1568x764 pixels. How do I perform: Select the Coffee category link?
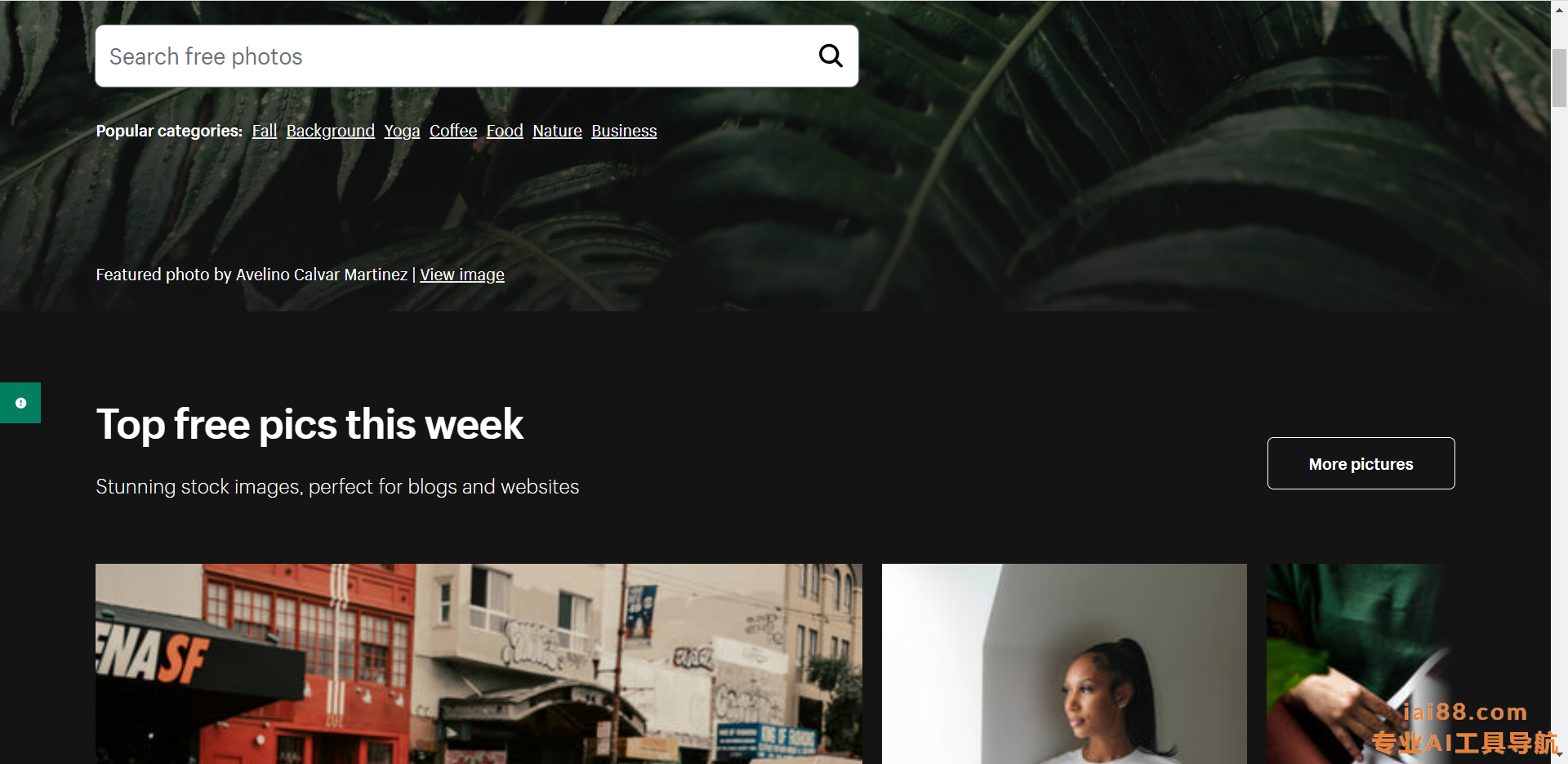click(x=453, y=131)
